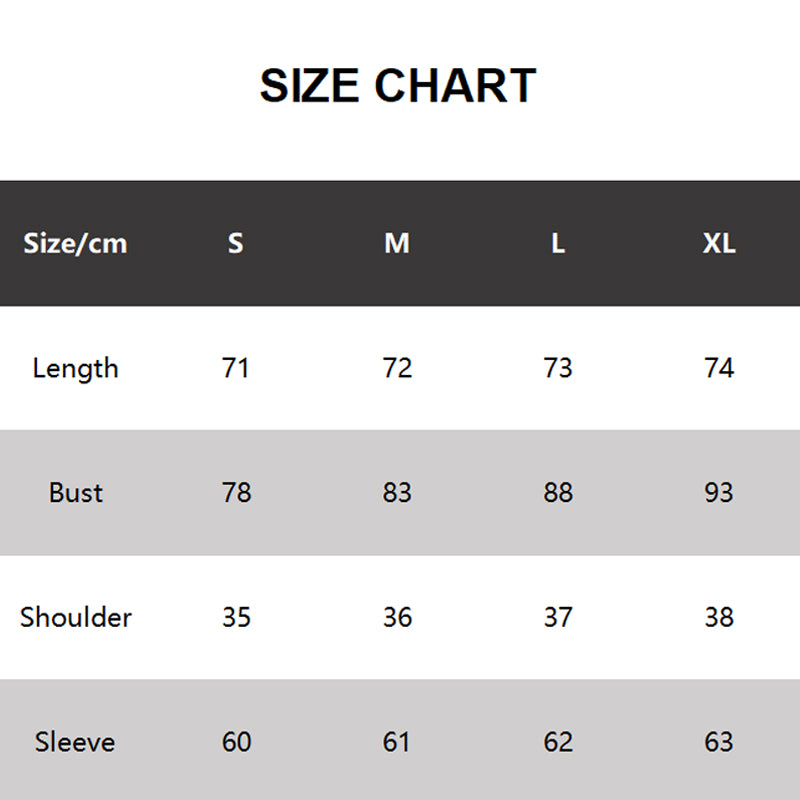Viewport: 800px width, 800px height.
Task: Click Bust value 88 for size L
Action: [x=558, y=493]
